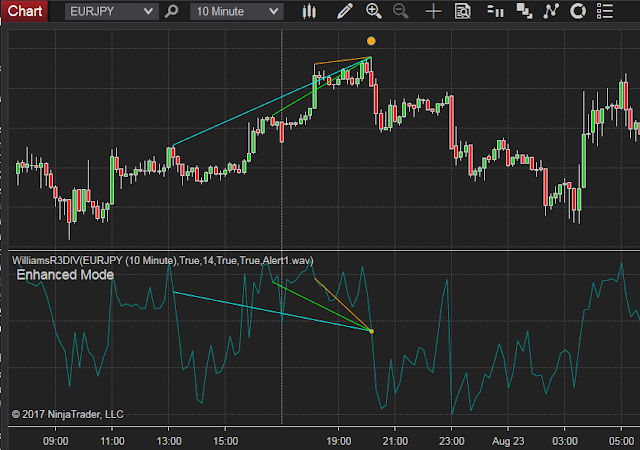Click the Aug 23 date axis label
640x450 pixels.
click(508, 441)
